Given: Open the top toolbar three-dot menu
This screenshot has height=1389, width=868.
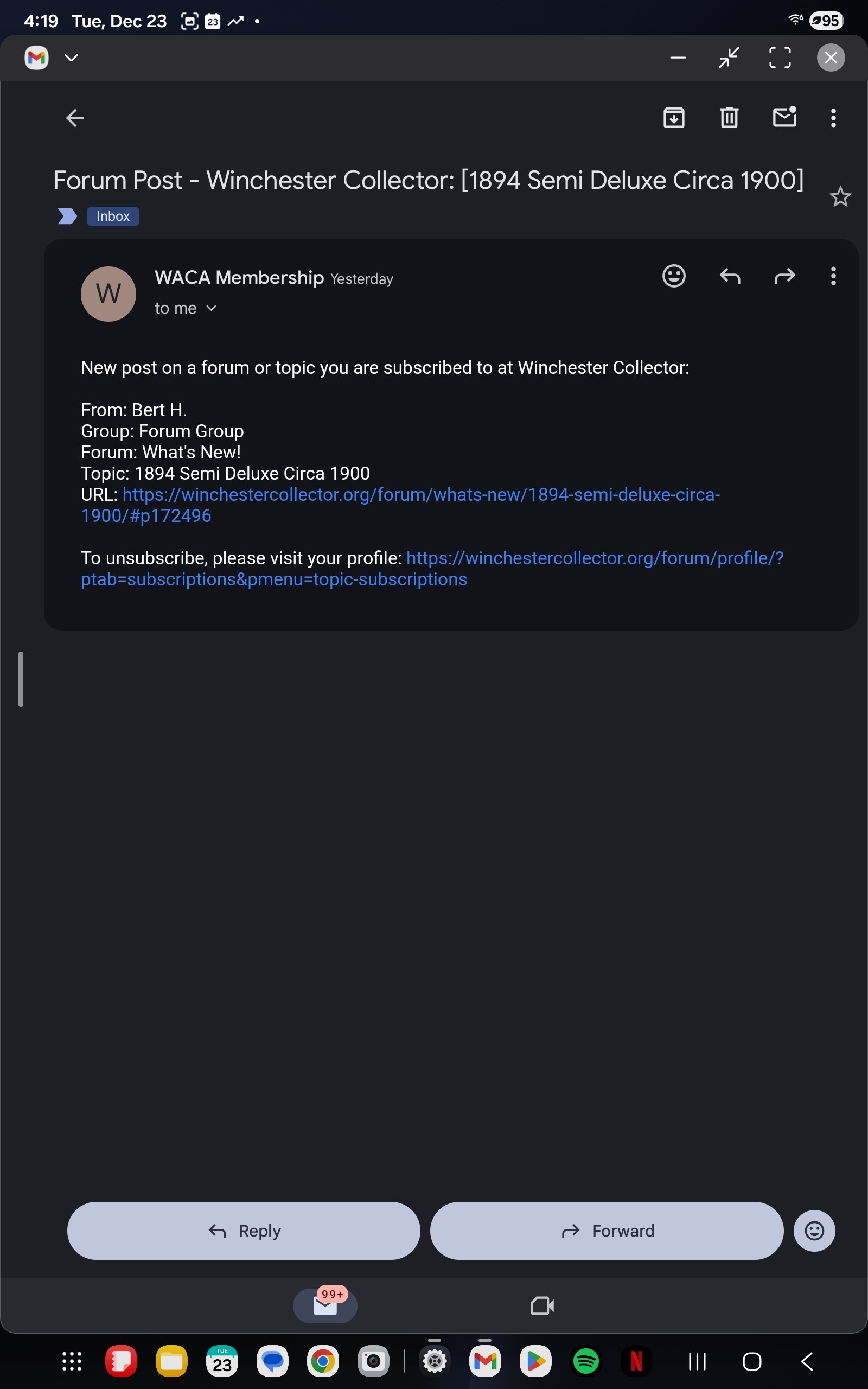Looking at the screenshot, I should pos(833,118).
